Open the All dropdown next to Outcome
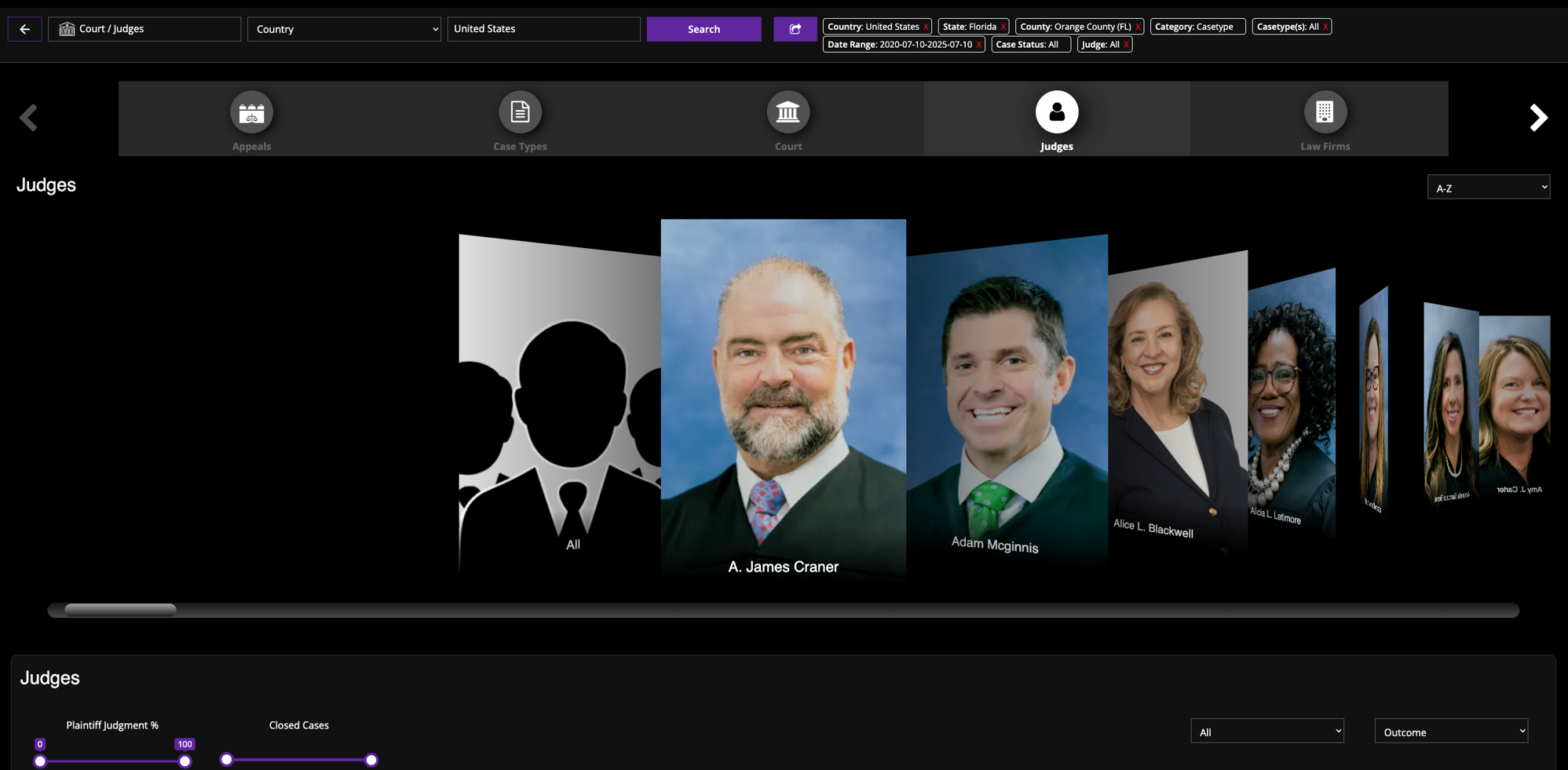Screen dimensions: 1568x770 [1266, 731]
